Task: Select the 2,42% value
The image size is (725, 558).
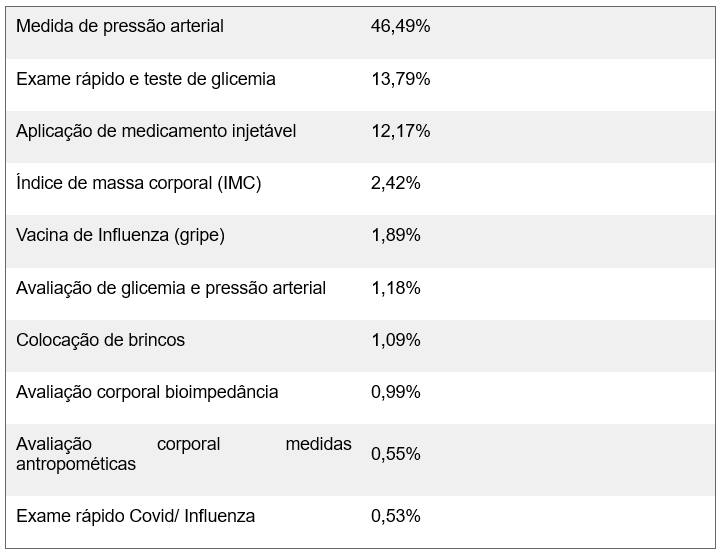Action: tap(395, 183)
